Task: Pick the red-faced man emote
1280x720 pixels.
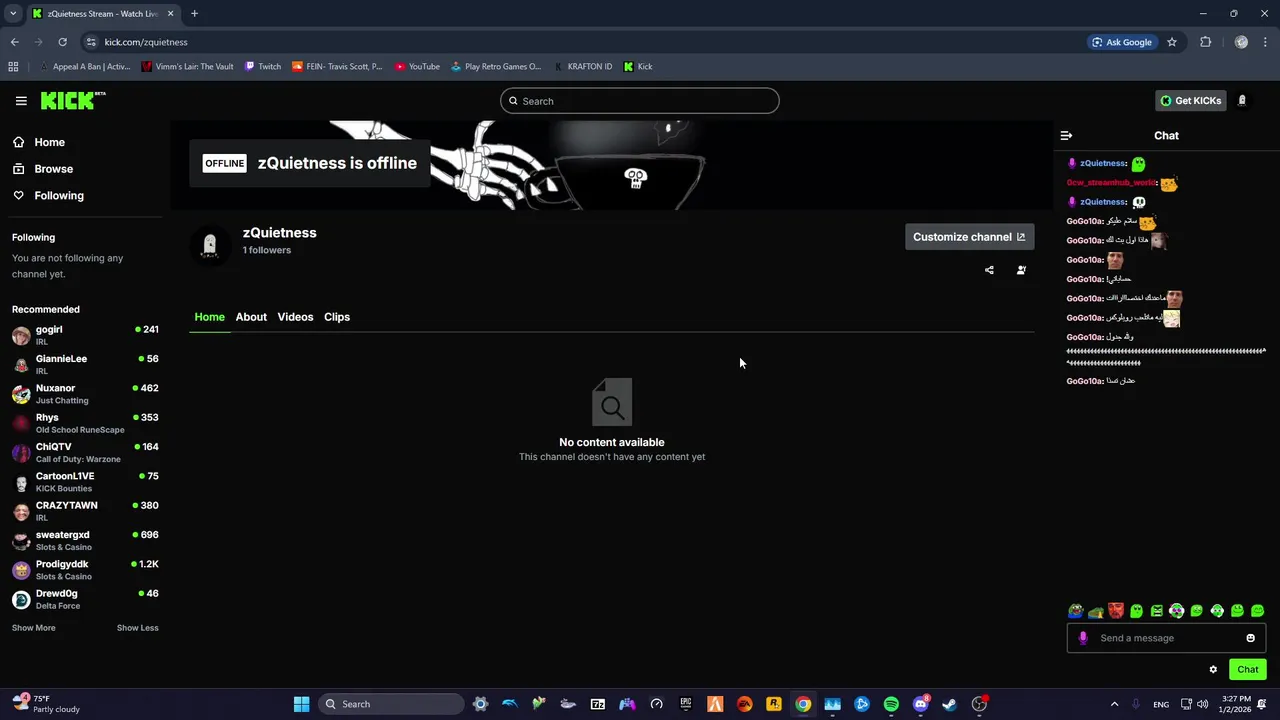Action: 1116,611
